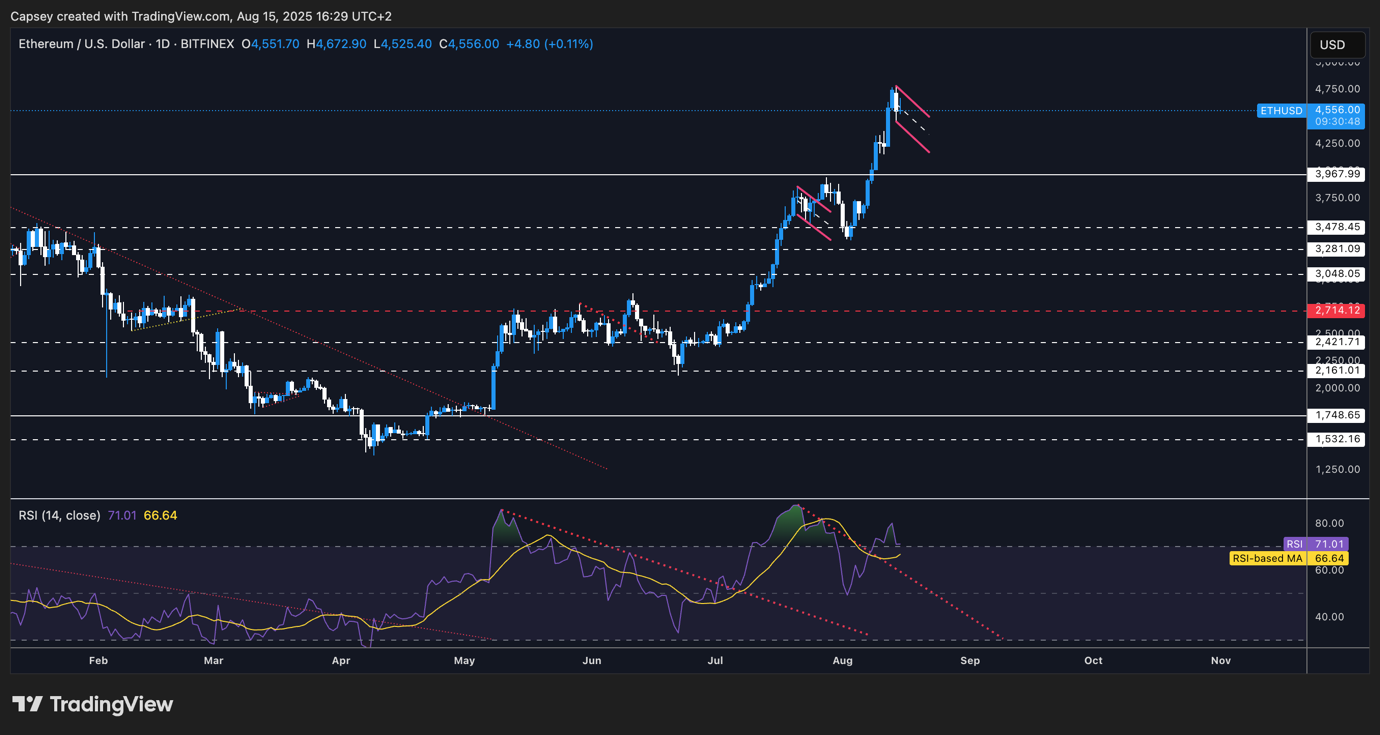1380x735 pixels.
Task: Click the 2,161.01 dashed level label
Action: coord(1337,371)
